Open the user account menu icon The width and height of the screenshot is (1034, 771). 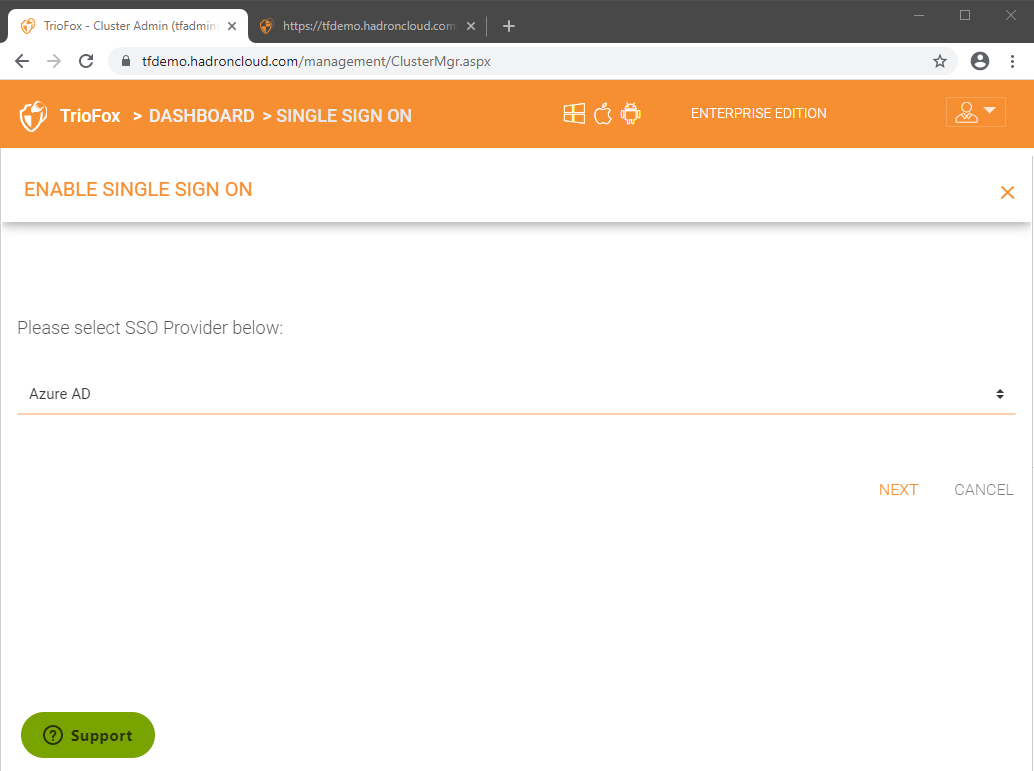[975, 112]
